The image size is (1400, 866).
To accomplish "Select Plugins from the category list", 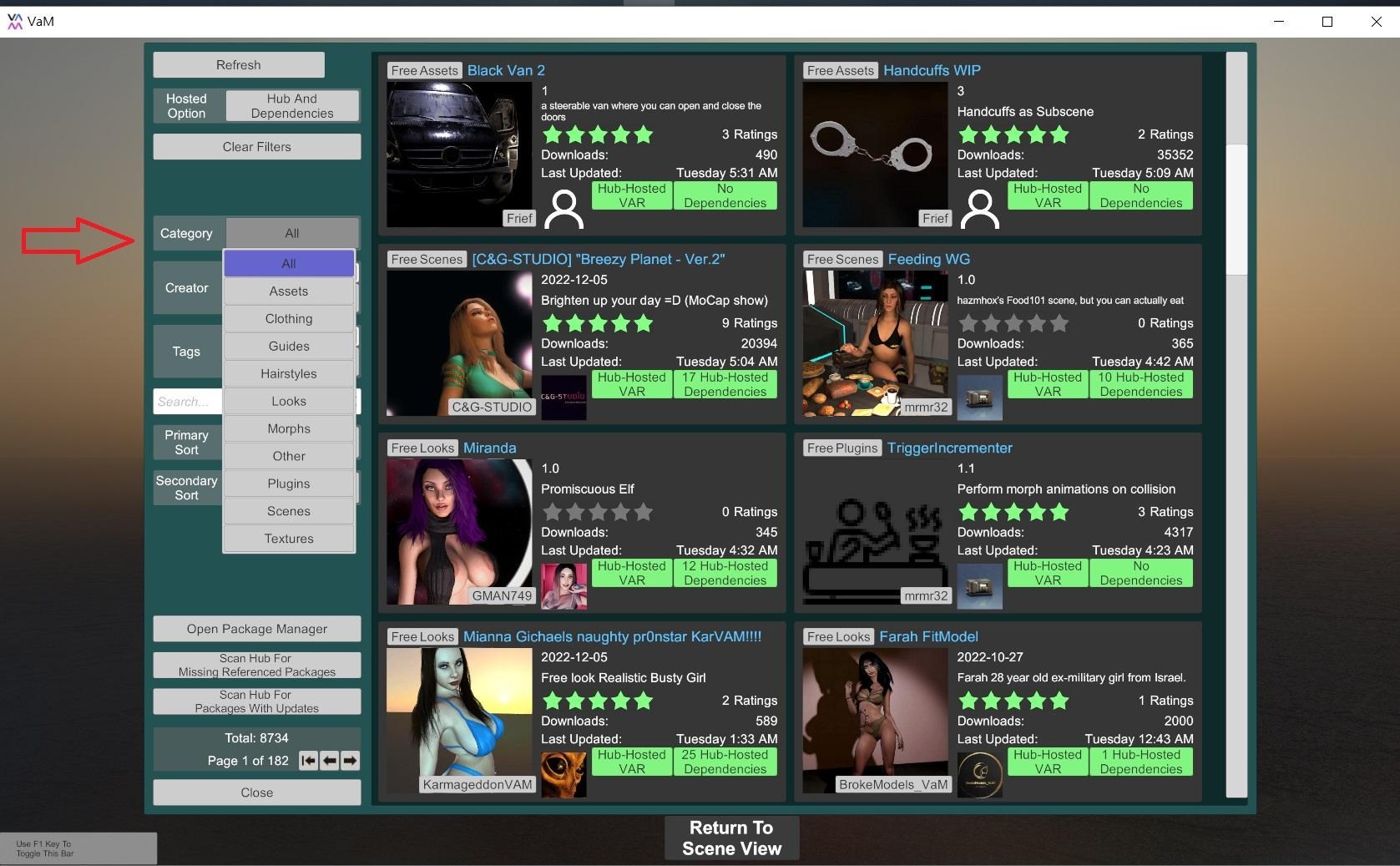I will (x=289, y=484).
